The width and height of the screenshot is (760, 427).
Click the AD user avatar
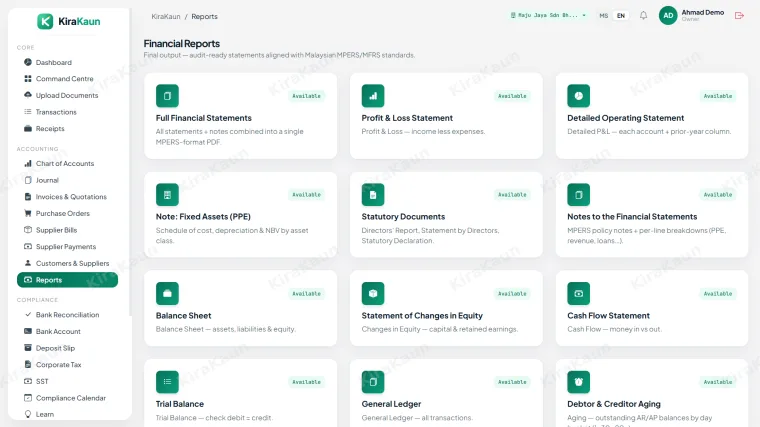pos(668,16)
